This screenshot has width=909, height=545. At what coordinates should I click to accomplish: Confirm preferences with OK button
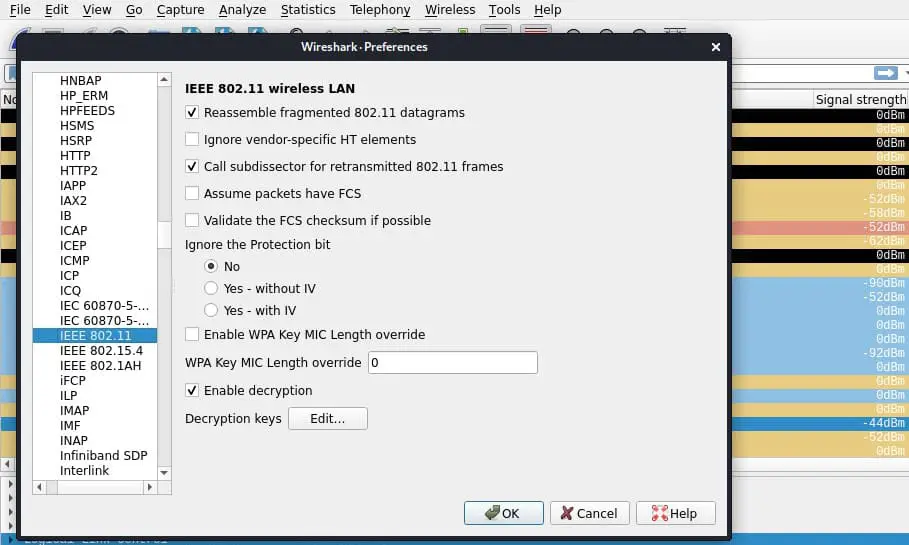pos(503,513)
